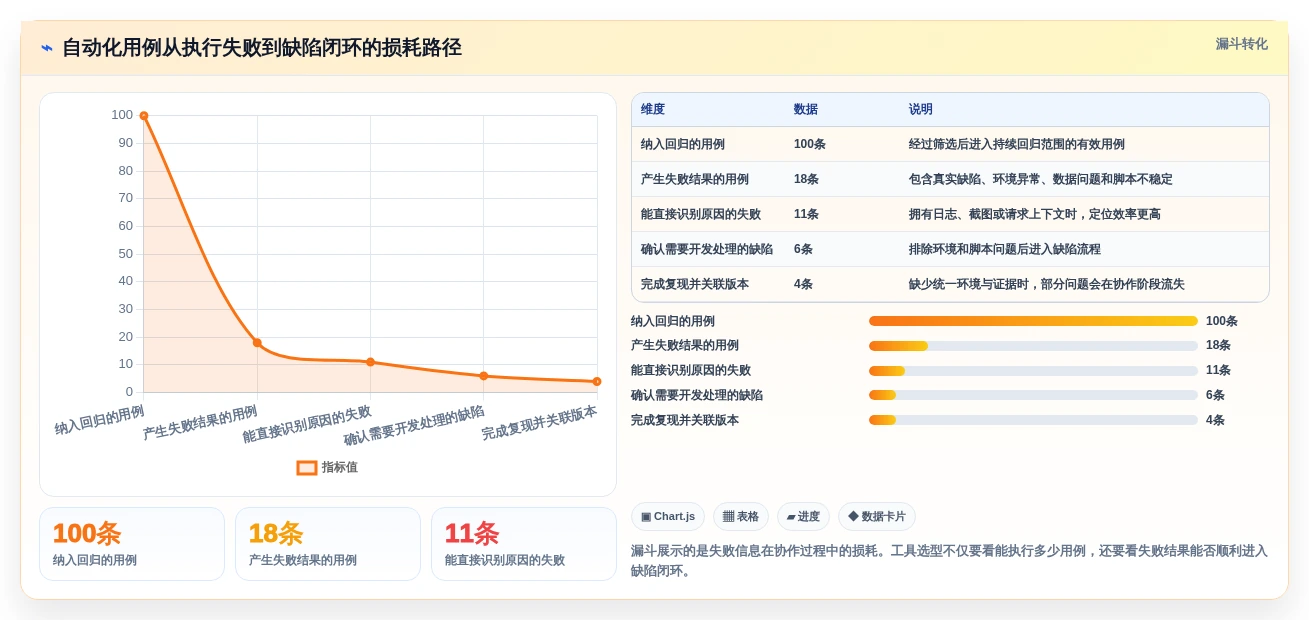Click the 进度 tag pill
This screenshot has height=620, width=1309.
coord(803,517)
